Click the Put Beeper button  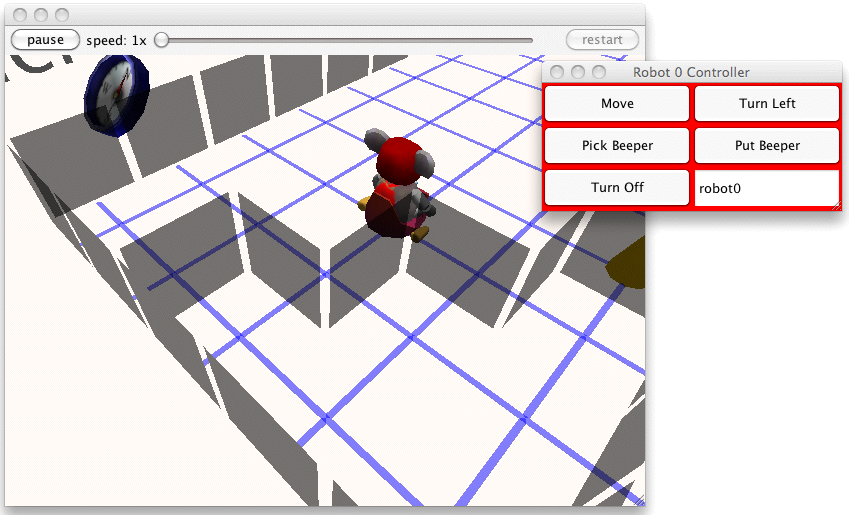pyautogui.click(x=767, y=146)
